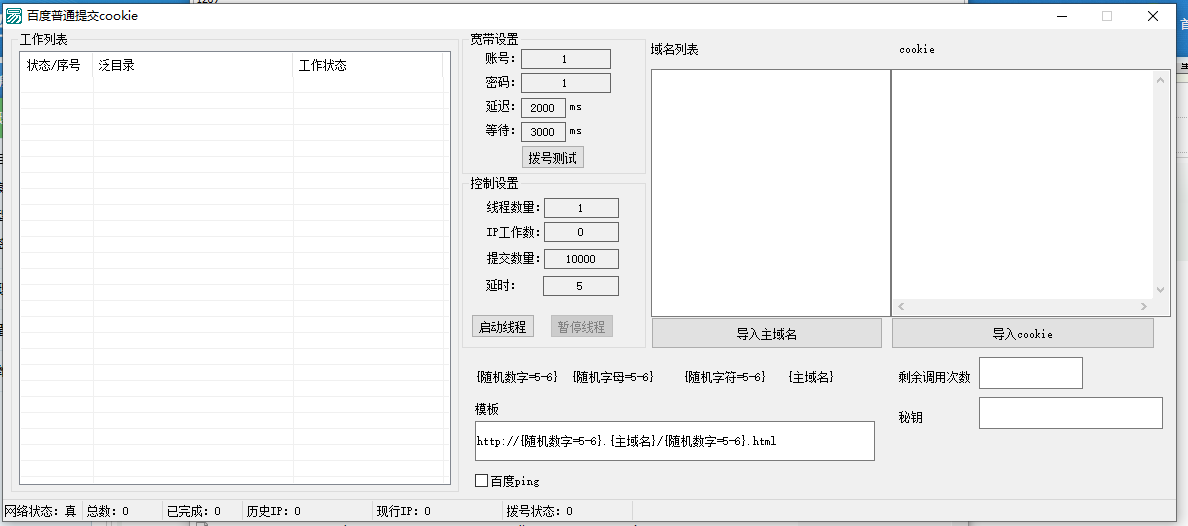Click the 导入cookie button
Screen dimensions: 1188x526
tap(1023, 333)
